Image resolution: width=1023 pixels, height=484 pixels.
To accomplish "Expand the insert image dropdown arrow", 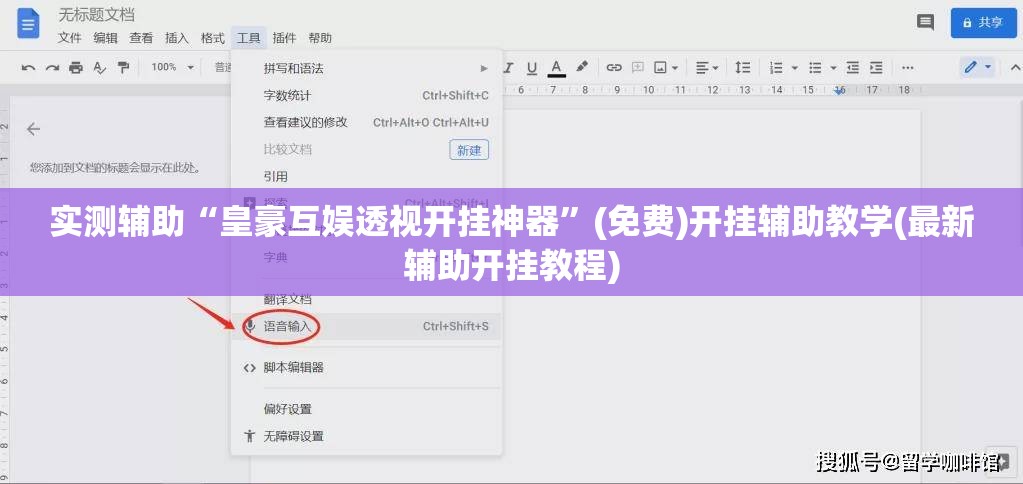I will click(x=675, y=67).
